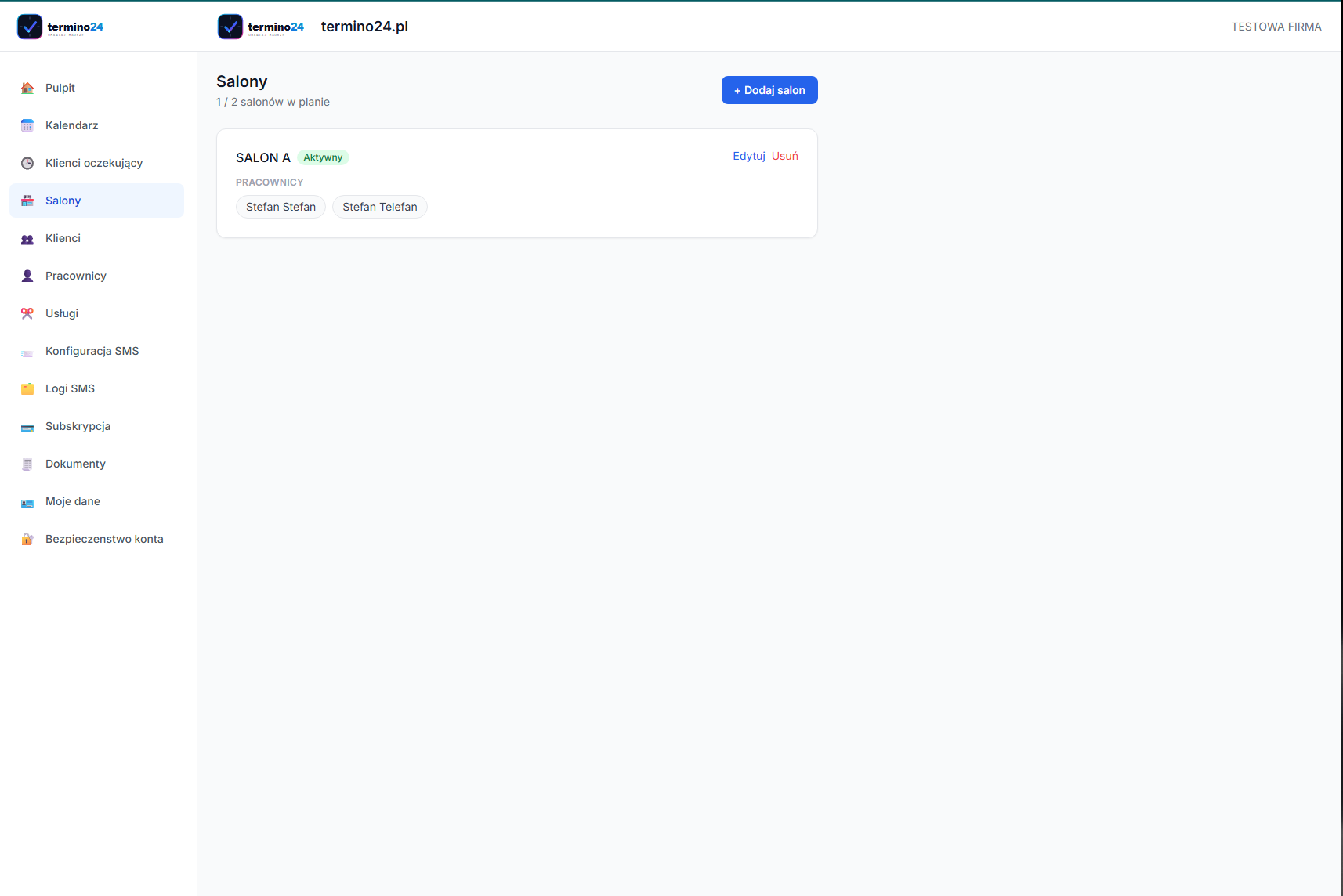Screen dimensions: 1343x896
Task: Open Konfiguracja SMS settings
Action: pos(96,351)
